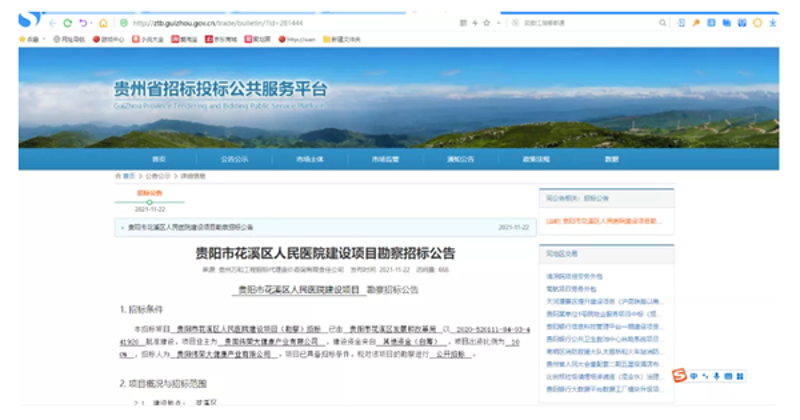Click inside the browser search box

pyautogui.click(x=587, y=23)
